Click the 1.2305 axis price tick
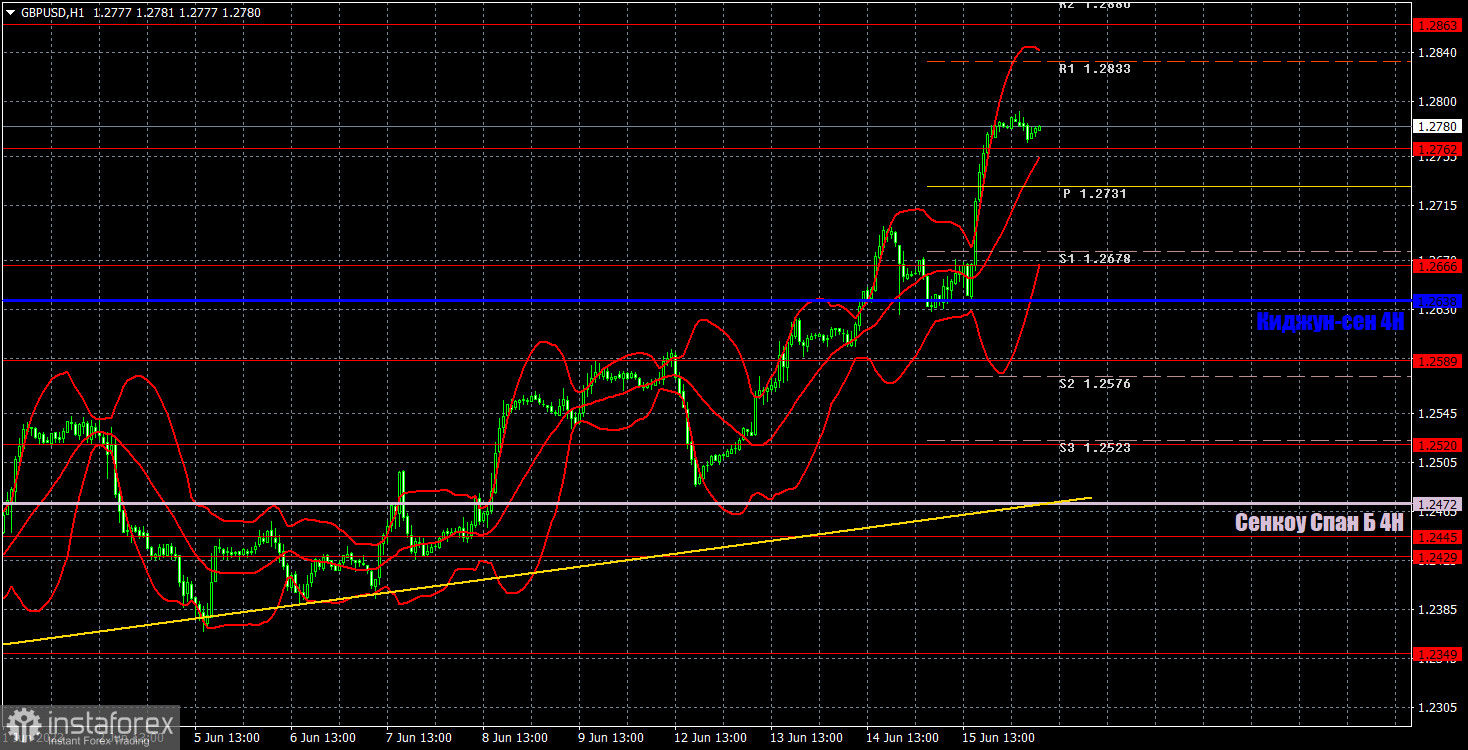This screenshot has height=750, width=1468. [x=1437, y=708]
